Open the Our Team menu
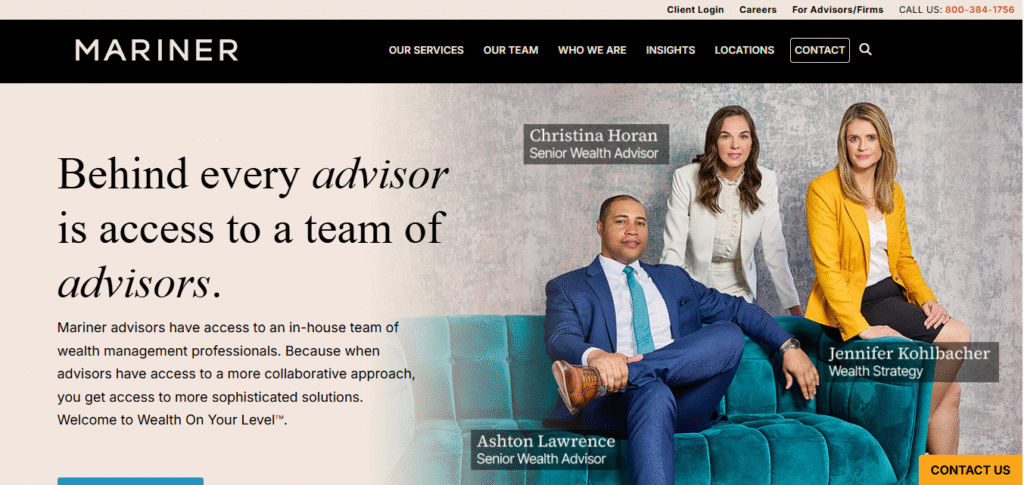 [x=511, y=50]
